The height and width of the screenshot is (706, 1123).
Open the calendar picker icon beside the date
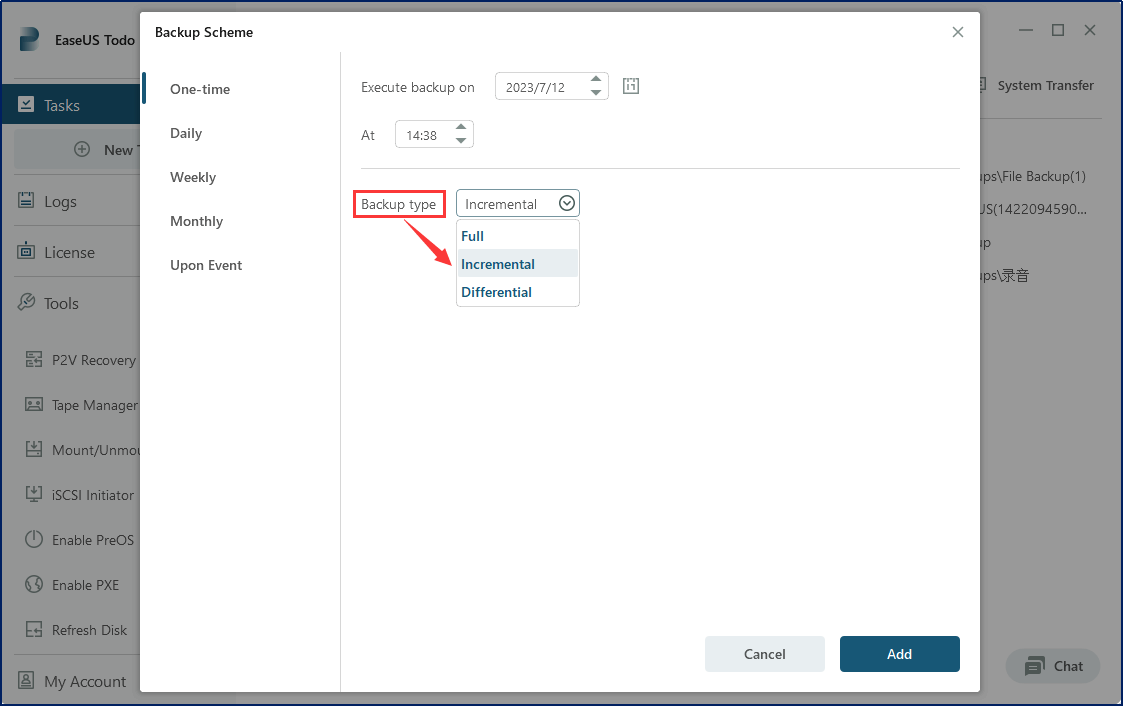tap(630, 86)
